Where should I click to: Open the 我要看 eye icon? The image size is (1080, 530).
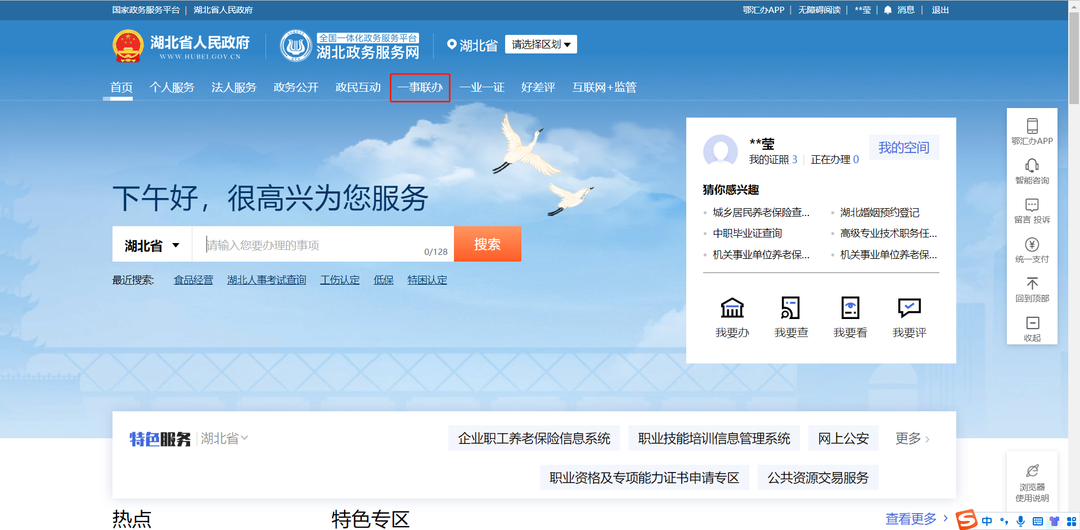point(850,308)
